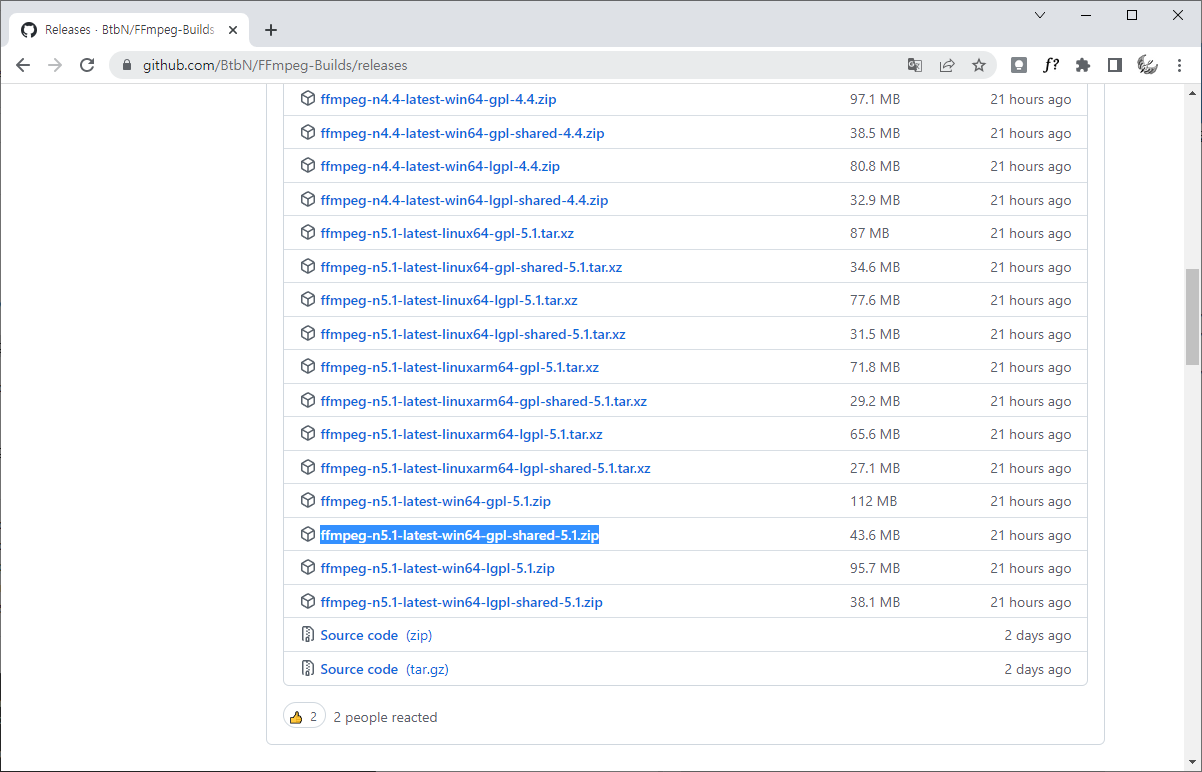This screenshot has height=772, width=1202.
Task: Click package icon for ffmpeg-n5.1-latest-win64-gpl-shared-5.1.zip
Action: 308,535
